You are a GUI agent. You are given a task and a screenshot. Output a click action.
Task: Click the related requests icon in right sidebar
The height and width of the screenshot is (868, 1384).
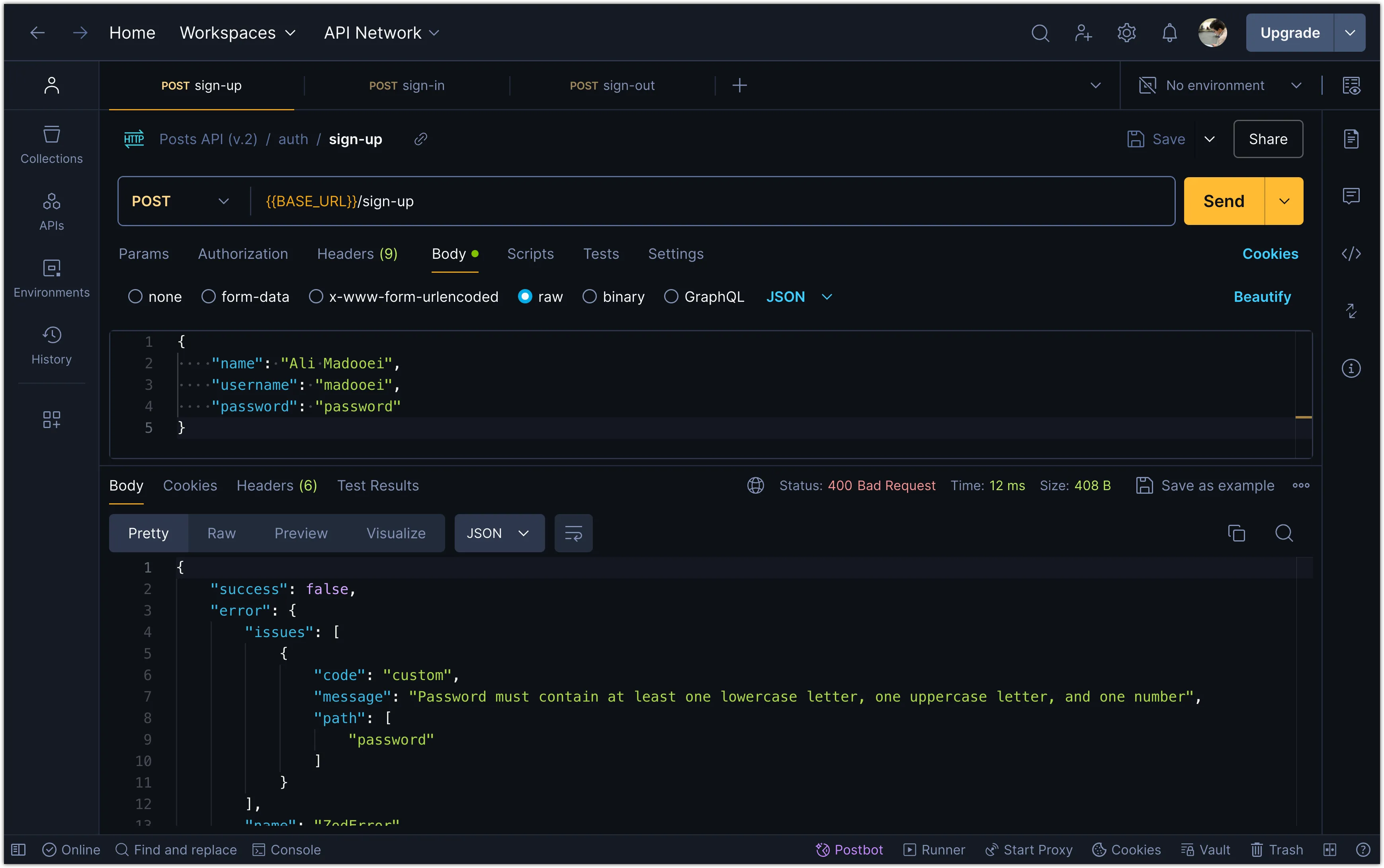click(1351, 311)
